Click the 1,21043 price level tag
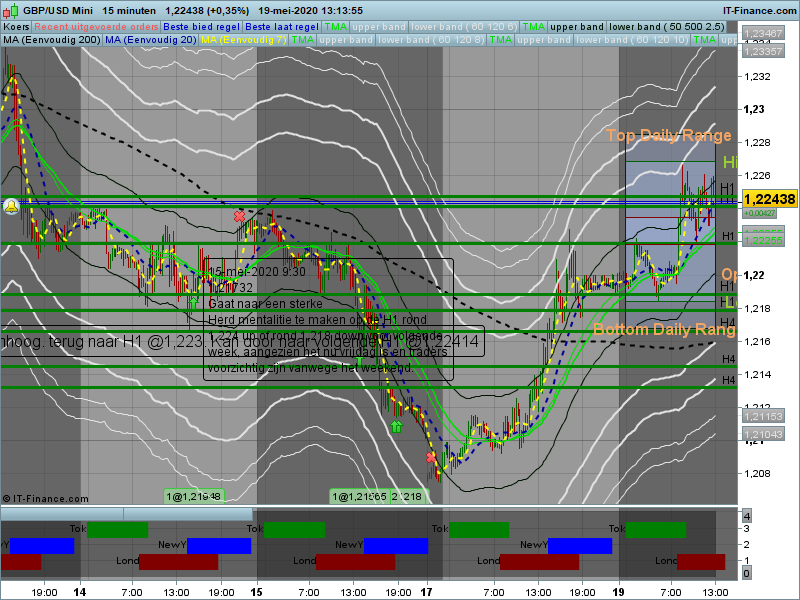 (763, 434)
